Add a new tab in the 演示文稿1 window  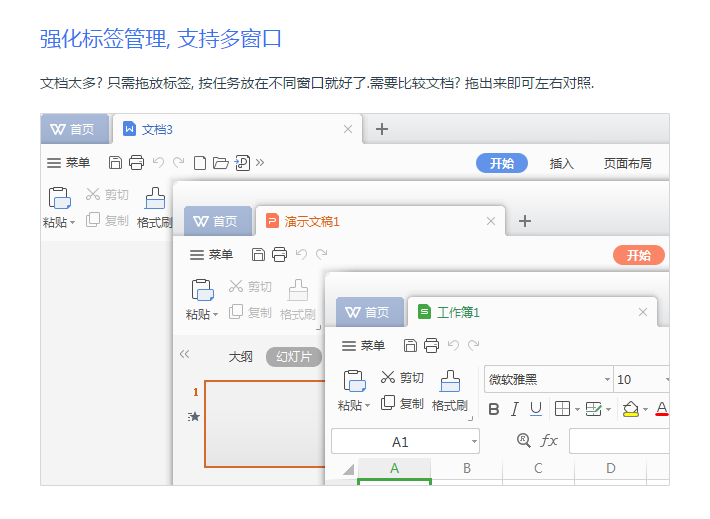pyautogui.click(x=525, y=221)
